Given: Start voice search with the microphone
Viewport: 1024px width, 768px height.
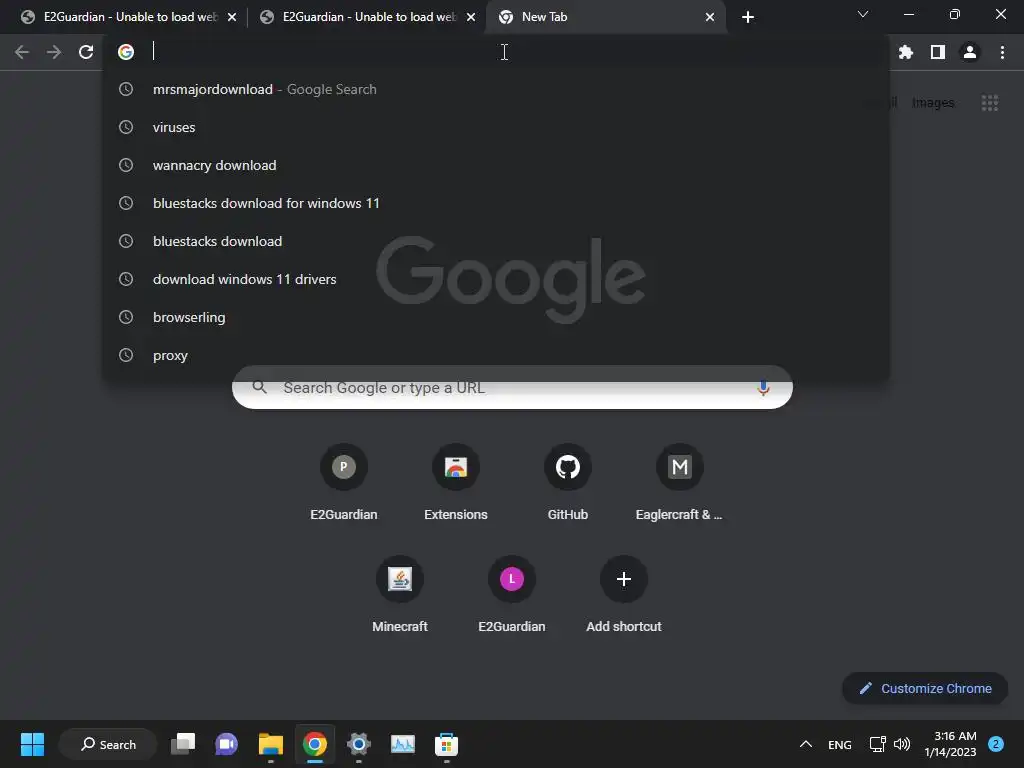Looking at the screenshot, I should [x=762, y=388].
